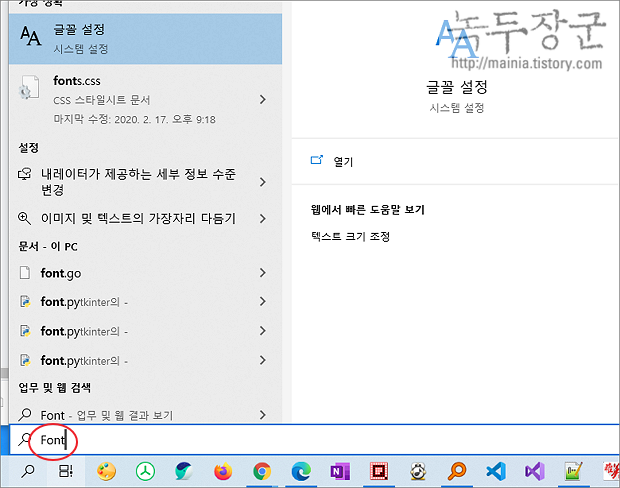Click the 설정 section header
620x488 pixels.
[28, 148]
